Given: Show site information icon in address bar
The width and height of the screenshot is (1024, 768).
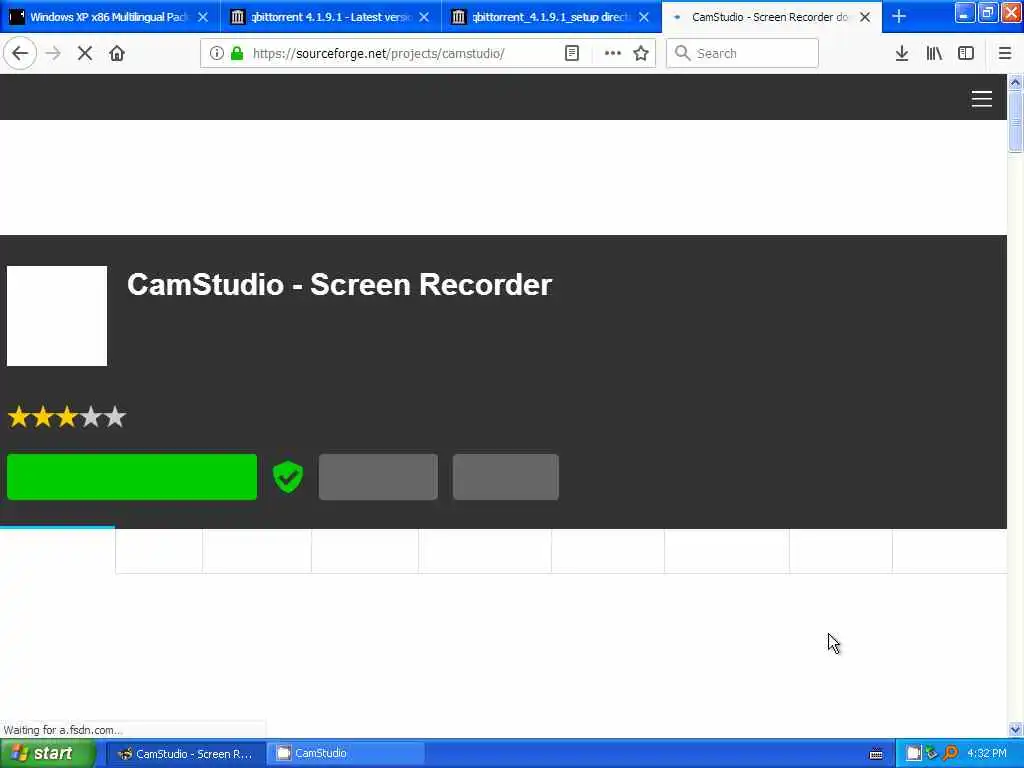Looking at the screenshot, I should point(216,53).
